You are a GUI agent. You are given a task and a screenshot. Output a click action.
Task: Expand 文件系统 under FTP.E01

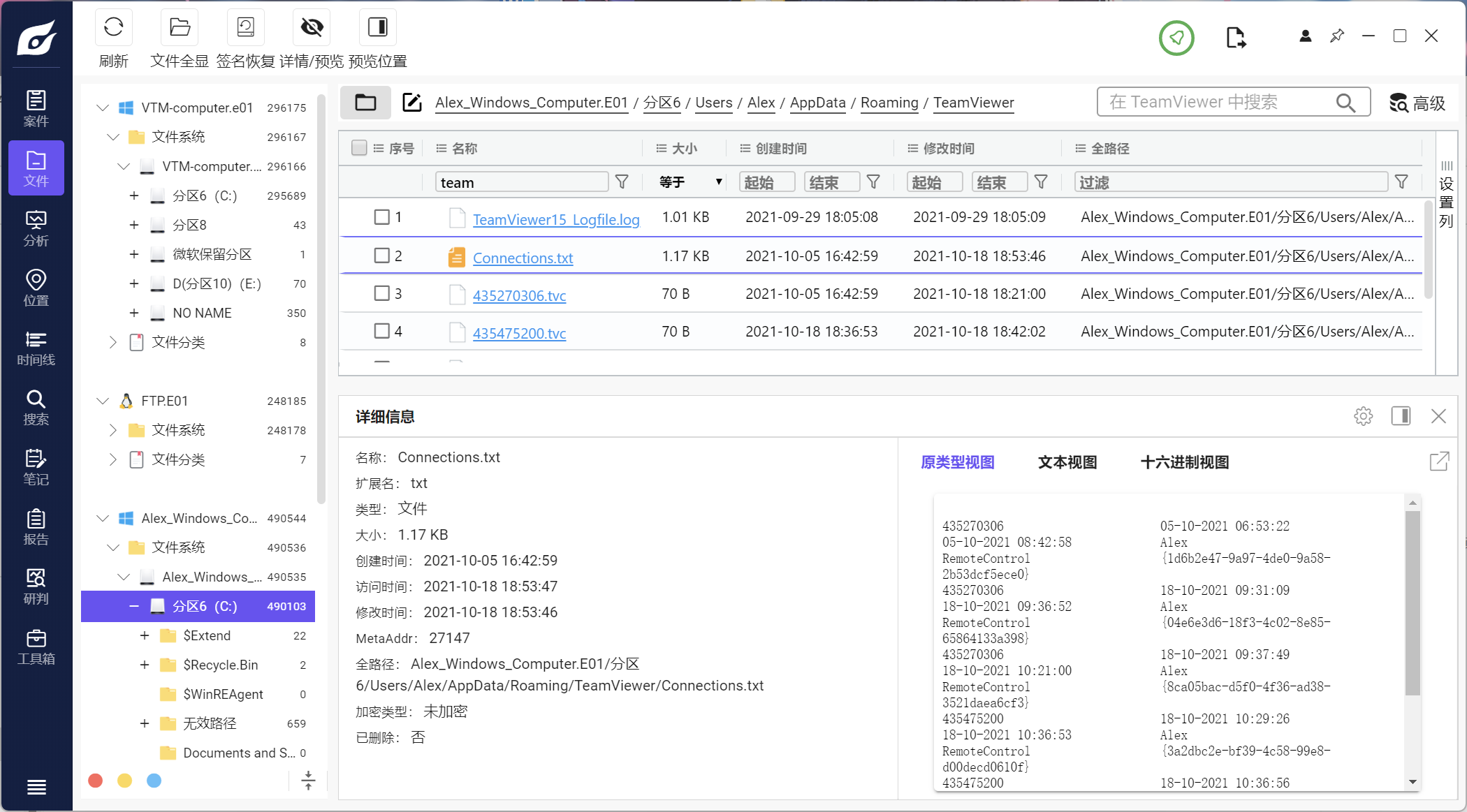[x=113, y=430]
